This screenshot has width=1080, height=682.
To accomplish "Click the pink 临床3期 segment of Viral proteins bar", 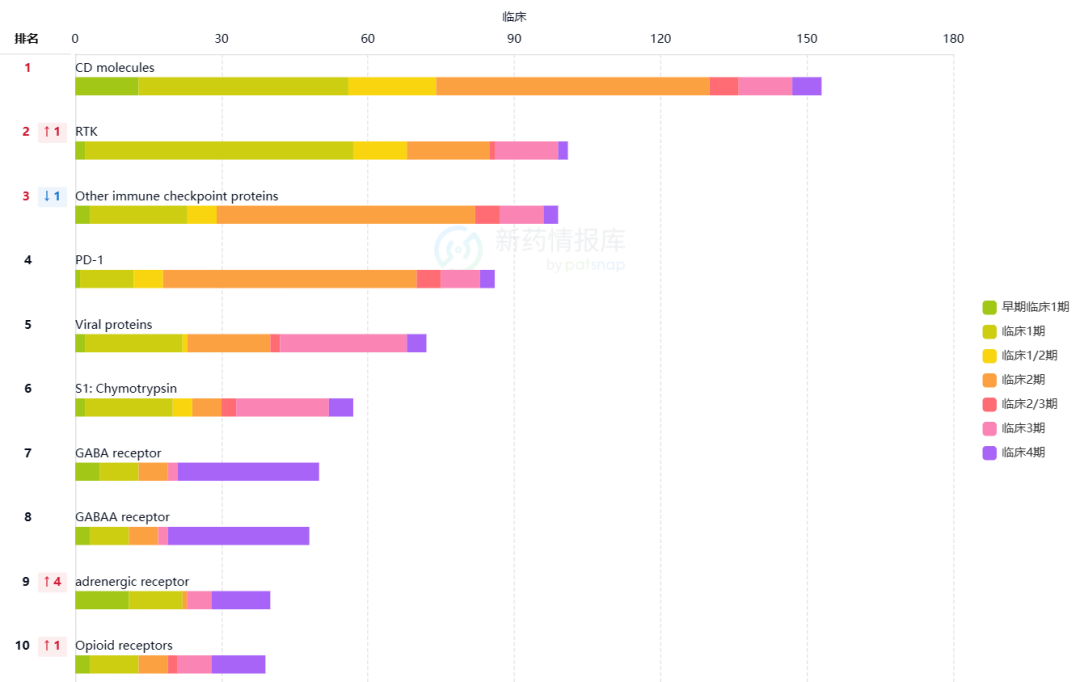I will click(x=343, y=343).
